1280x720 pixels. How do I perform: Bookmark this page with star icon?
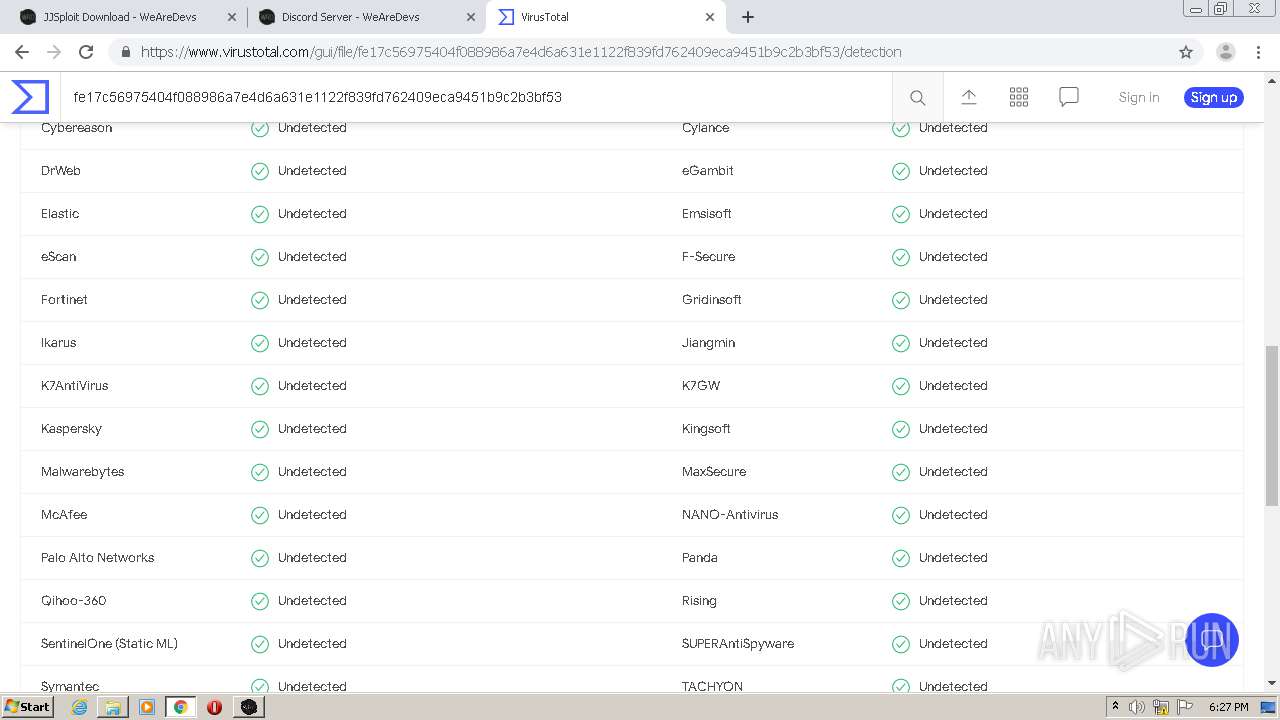point(1186,52)
